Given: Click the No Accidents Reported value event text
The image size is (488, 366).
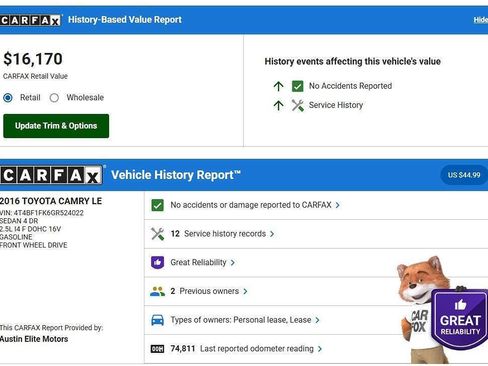Looking at the screenshot, I should pos(350,86).
